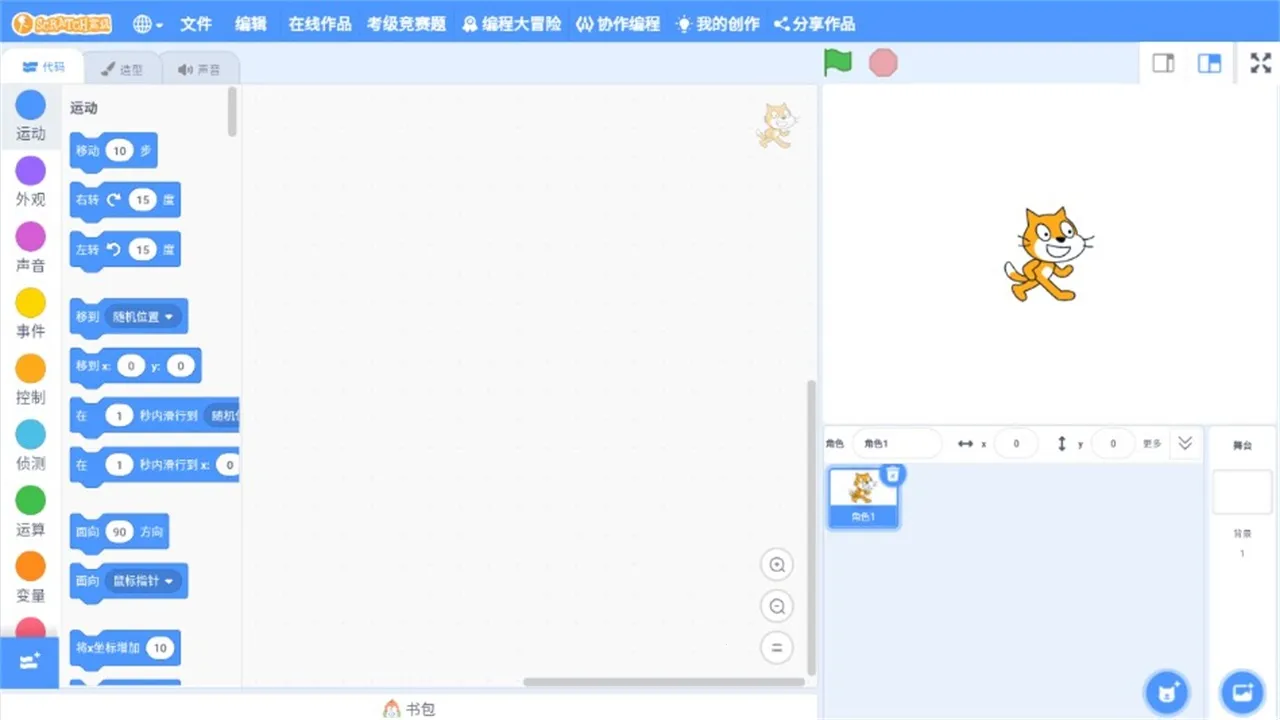The height and width of the screenshot is (720, 1280).
Task: Click the zoom in magnifier in workspace
Action: click(777, 564)
